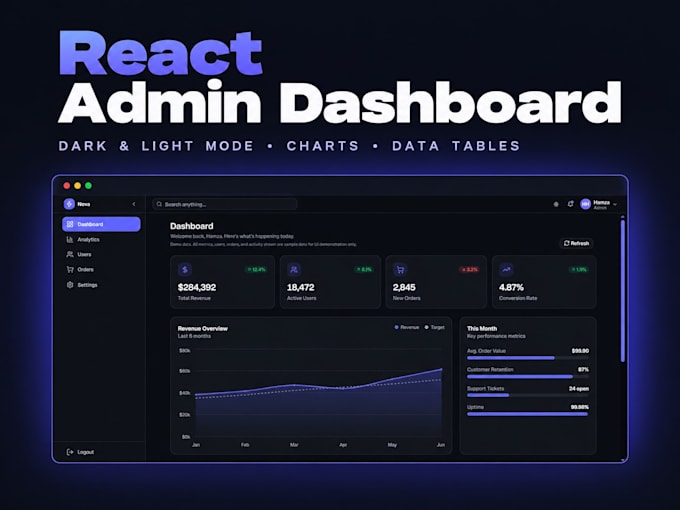This screenshot has width=680, height=510.
Task: Click the cart icon on New Orders card
Action: (x=400, y=270)
